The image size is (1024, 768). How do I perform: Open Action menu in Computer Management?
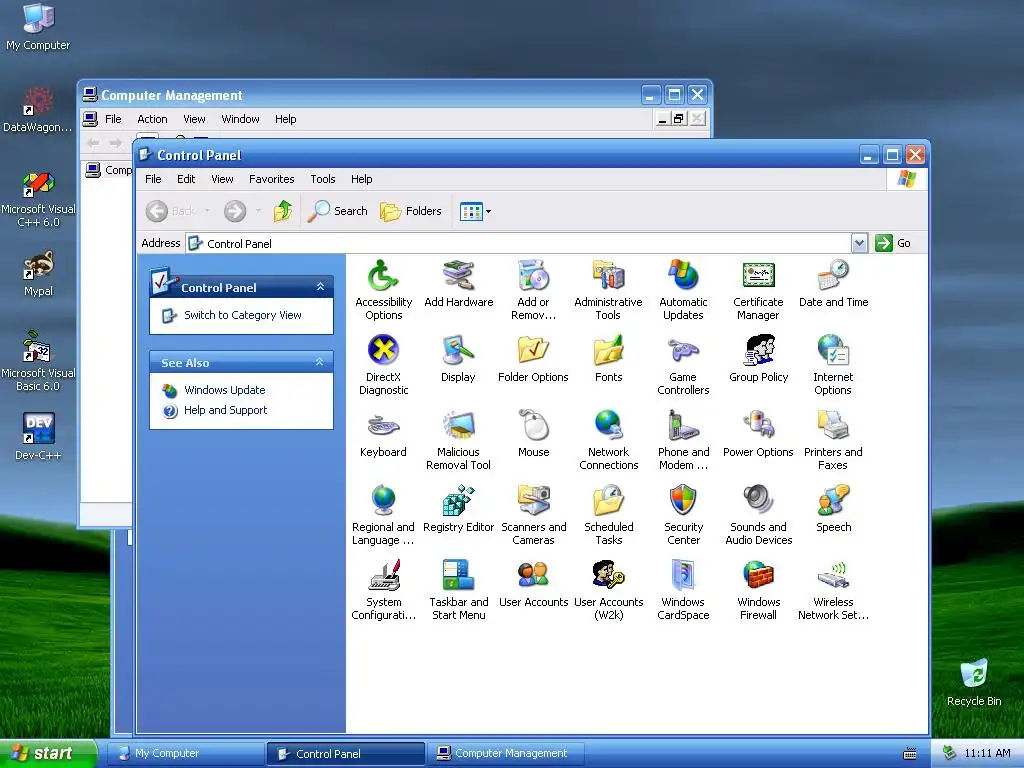point(152,119)
